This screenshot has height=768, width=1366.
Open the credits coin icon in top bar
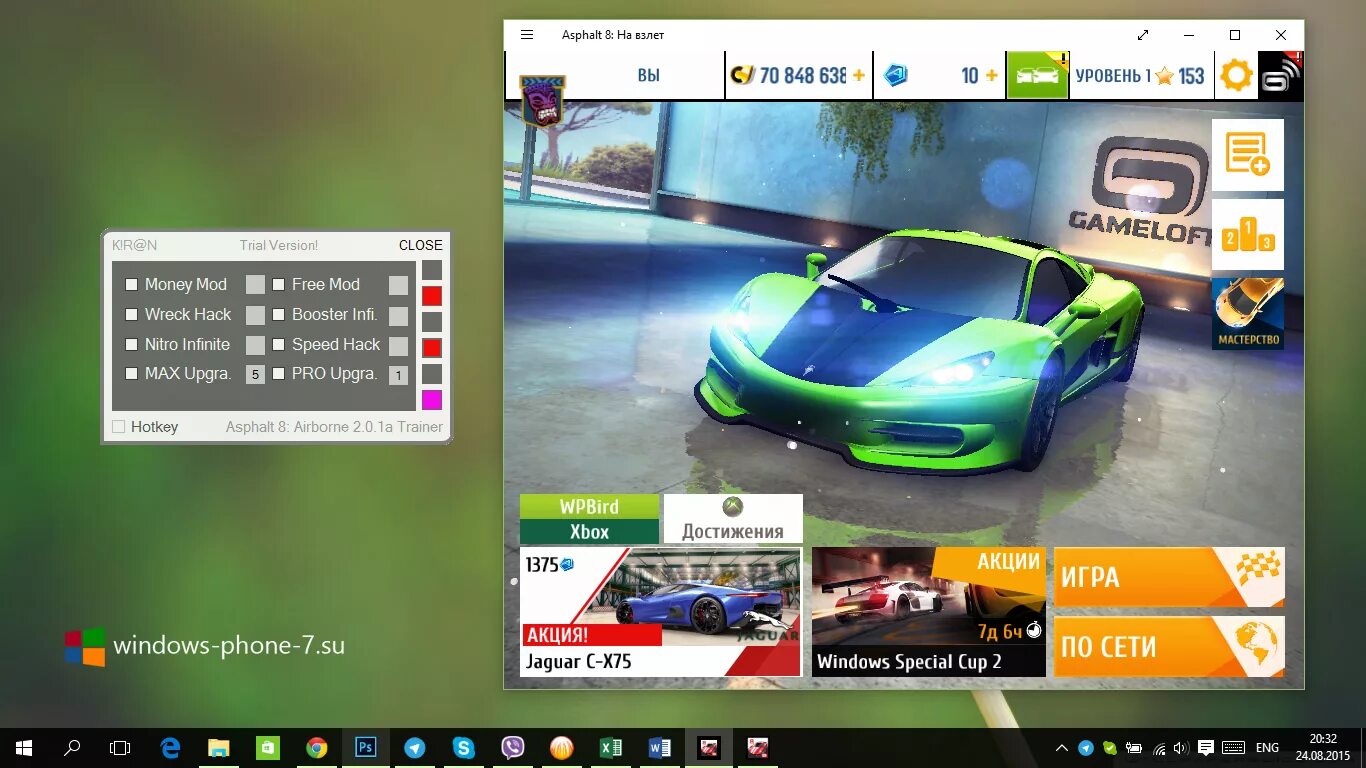[742, 75]
